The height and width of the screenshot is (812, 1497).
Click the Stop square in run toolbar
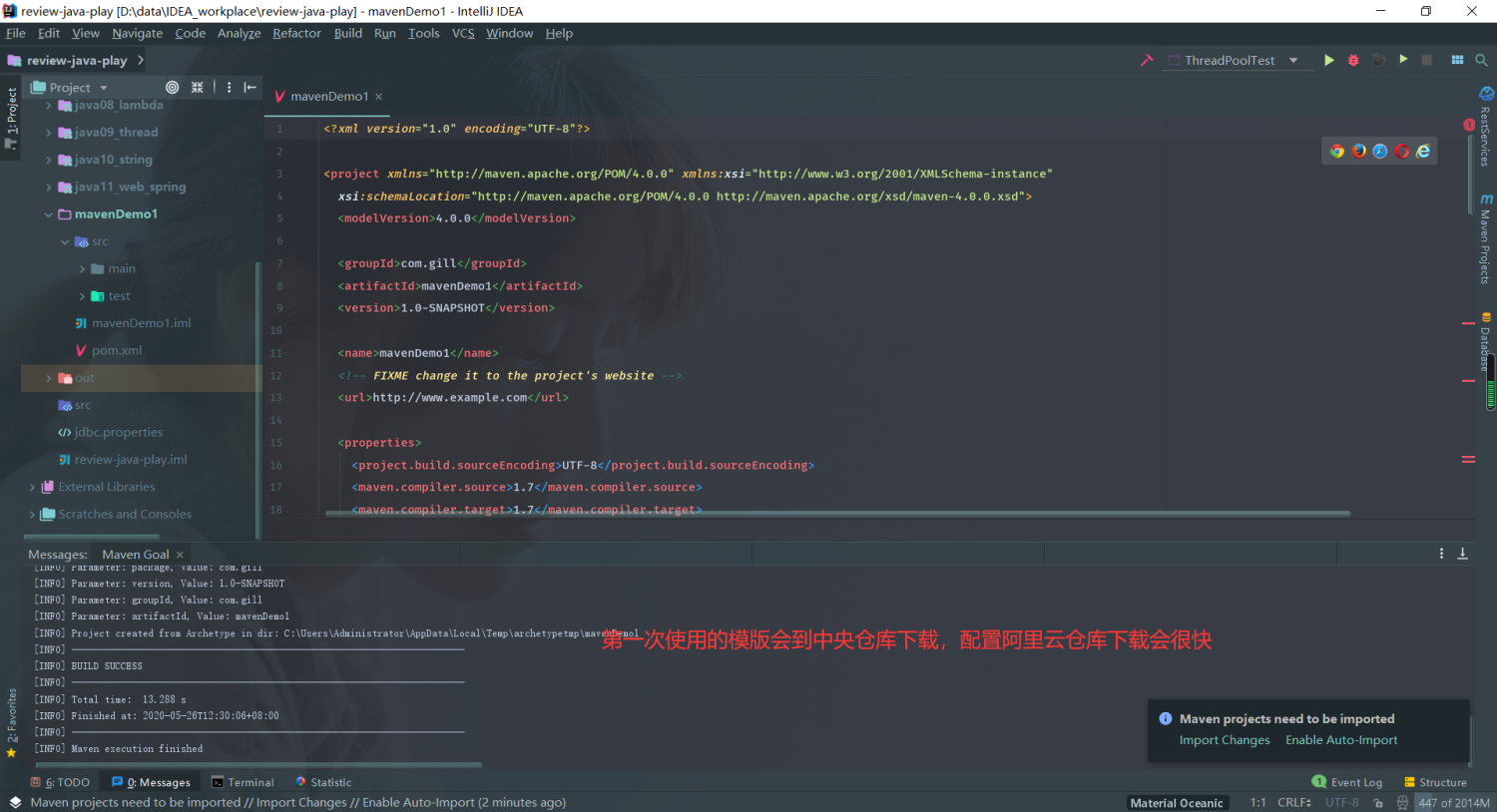coord(1427,60)
